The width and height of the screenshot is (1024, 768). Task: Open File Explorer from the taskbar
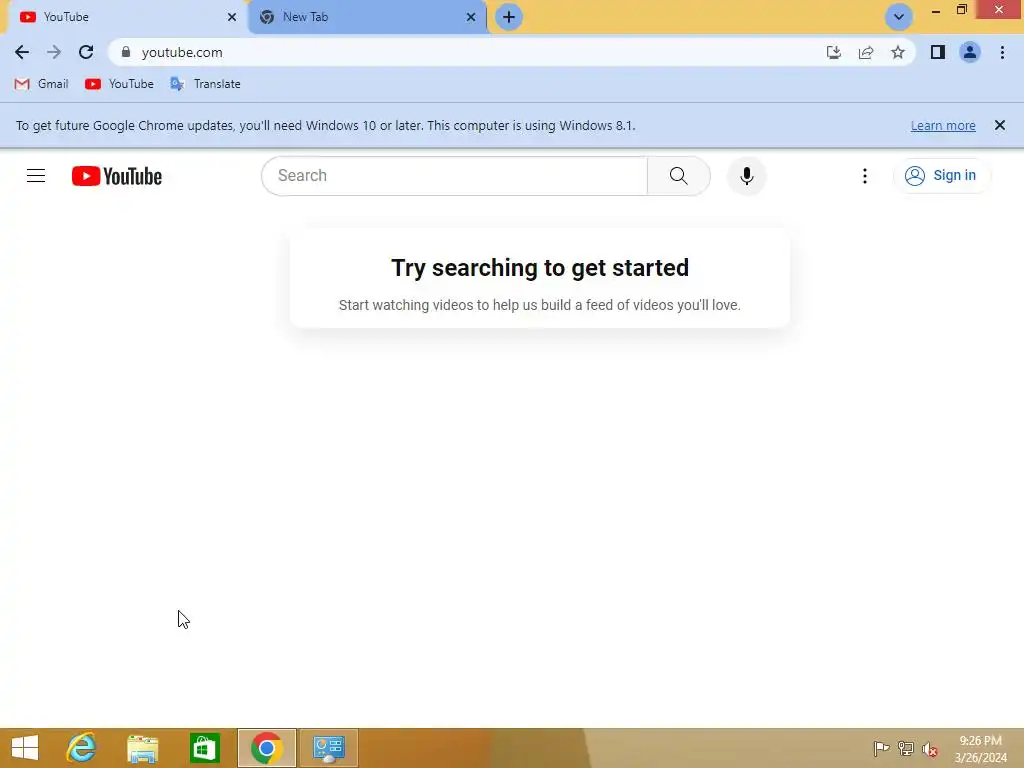point(142,748)
